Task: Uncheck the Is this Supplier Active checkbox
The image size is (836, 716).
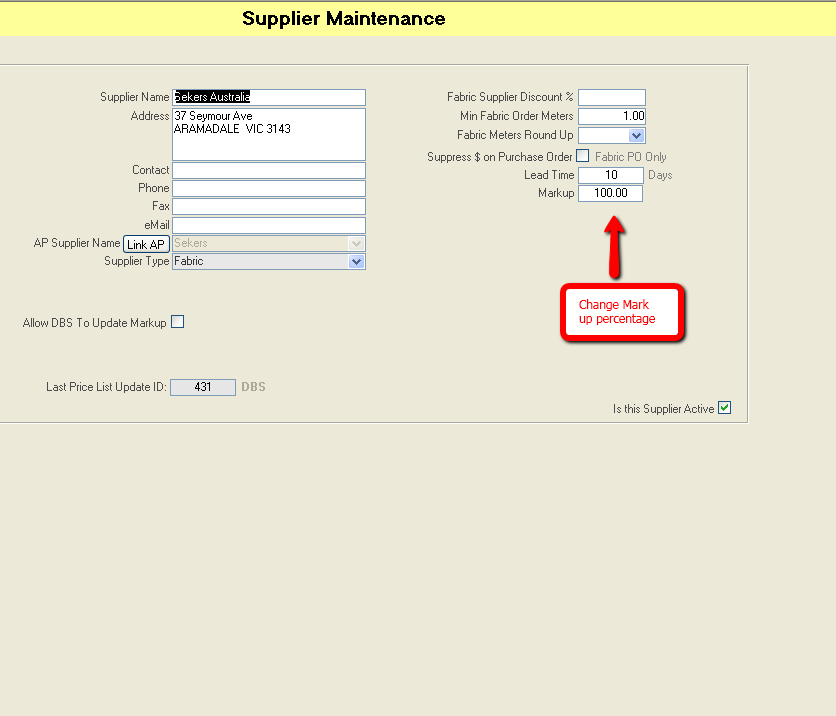Action: (725, 407)
